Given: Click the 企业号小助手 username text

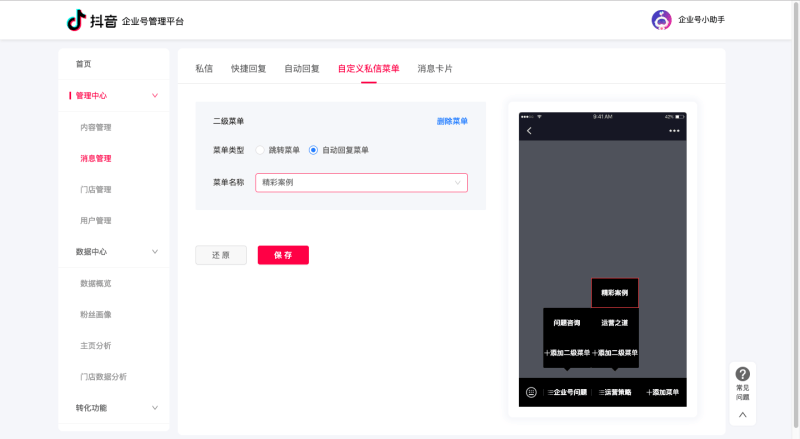Looking at the screenshot, I should point(701,20).
